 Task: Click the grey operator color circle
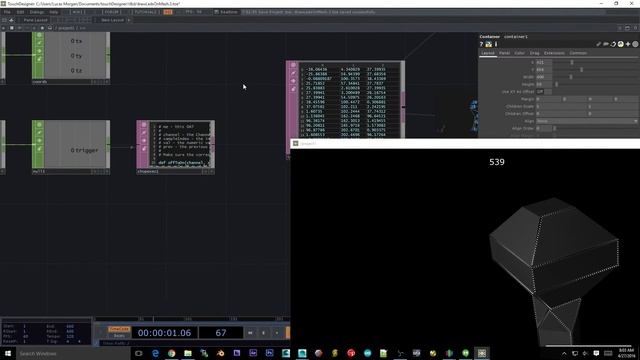635,44
